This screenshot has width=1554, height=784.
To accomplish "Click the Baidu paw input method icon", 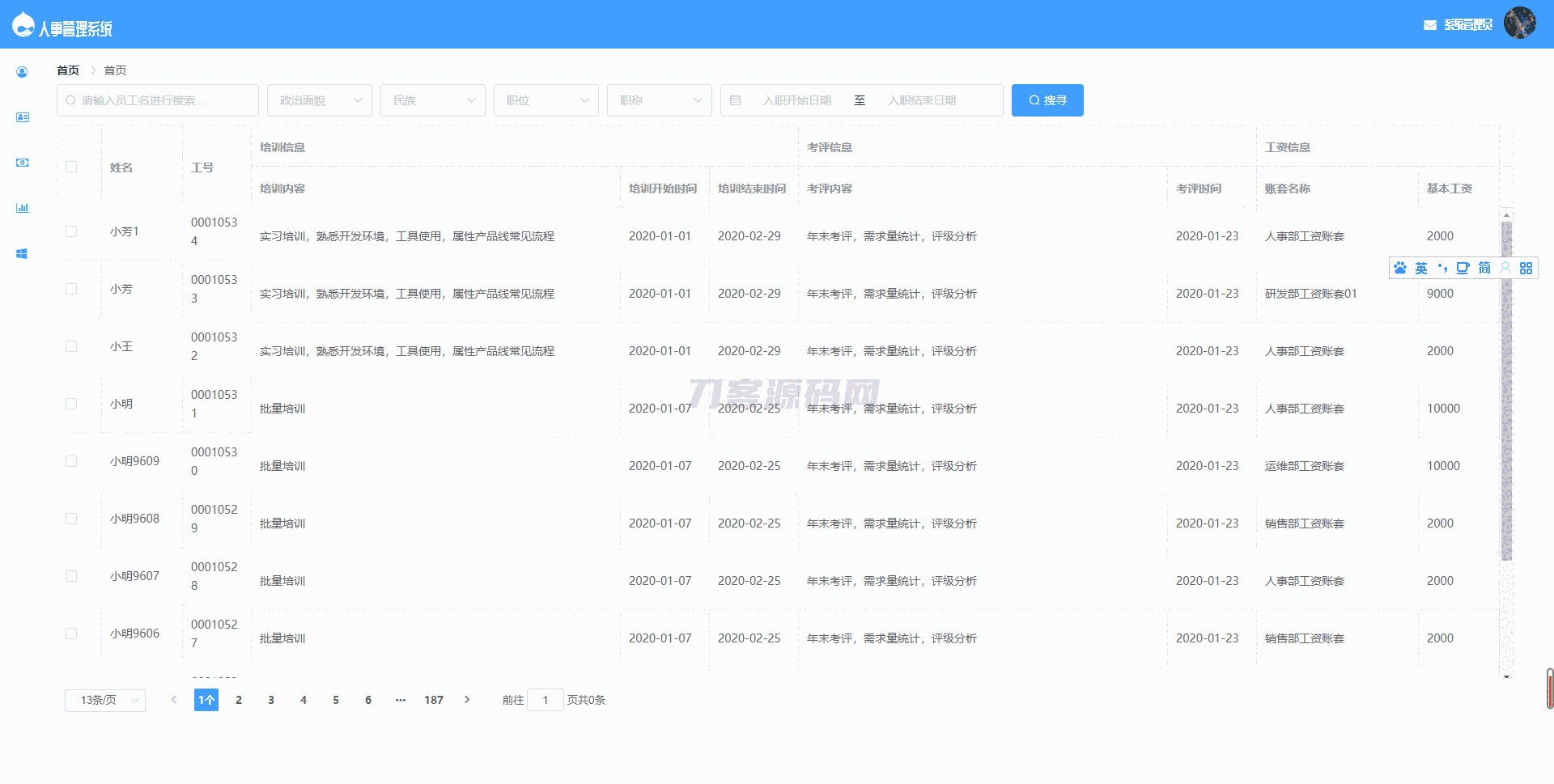I will pyautogui.click(x=1400, y=268).
